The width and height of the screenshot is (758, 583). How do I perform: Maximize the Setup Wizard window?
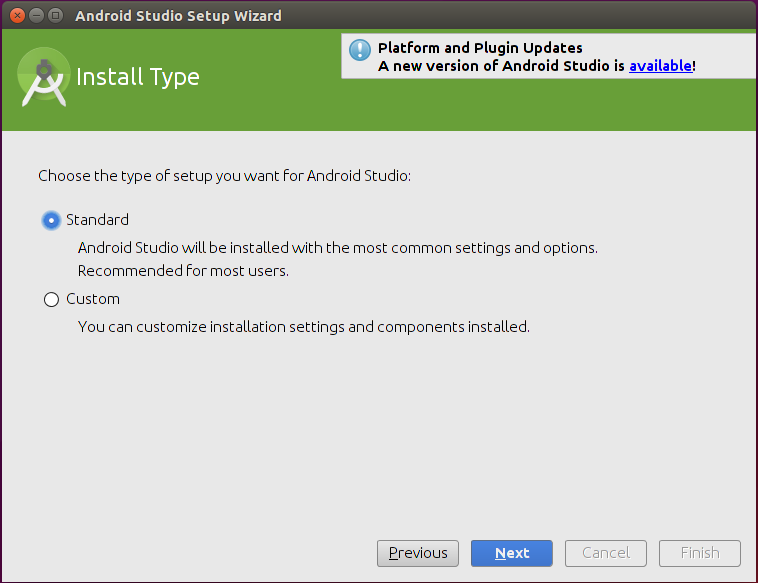point(56,15)
